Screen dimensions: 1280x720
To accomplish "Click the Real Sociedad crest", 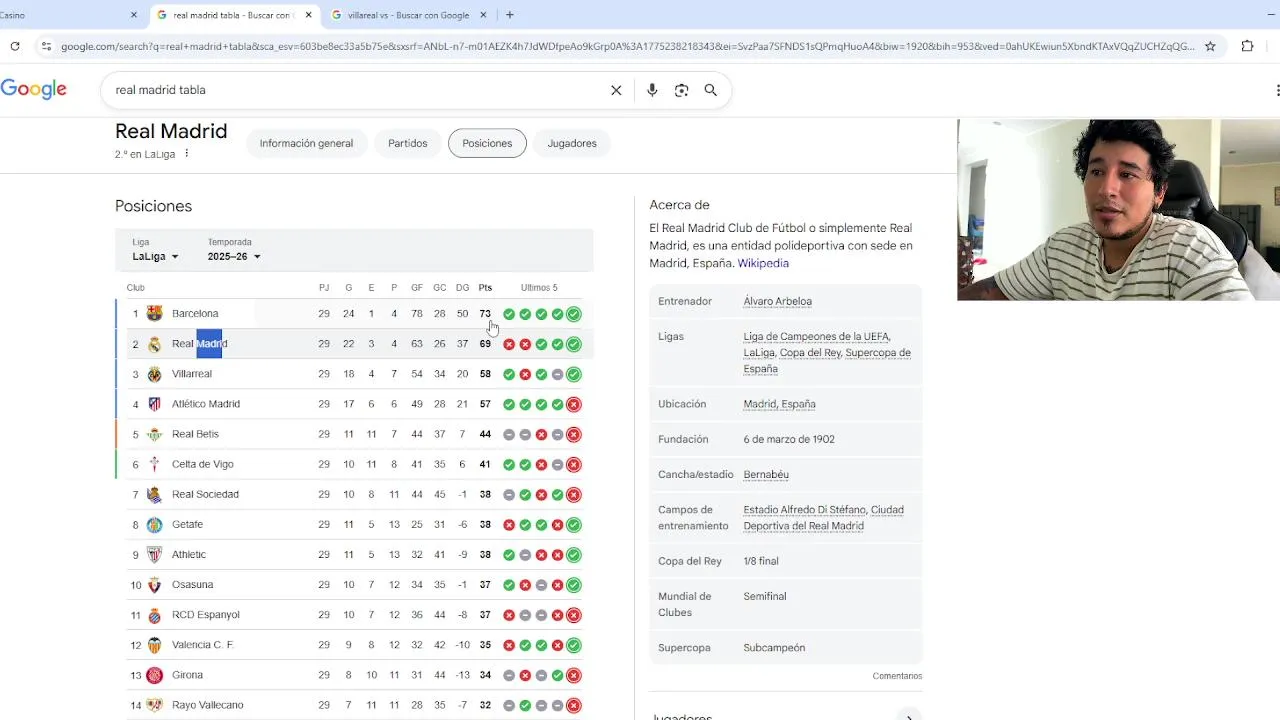I will click(154, 494).
